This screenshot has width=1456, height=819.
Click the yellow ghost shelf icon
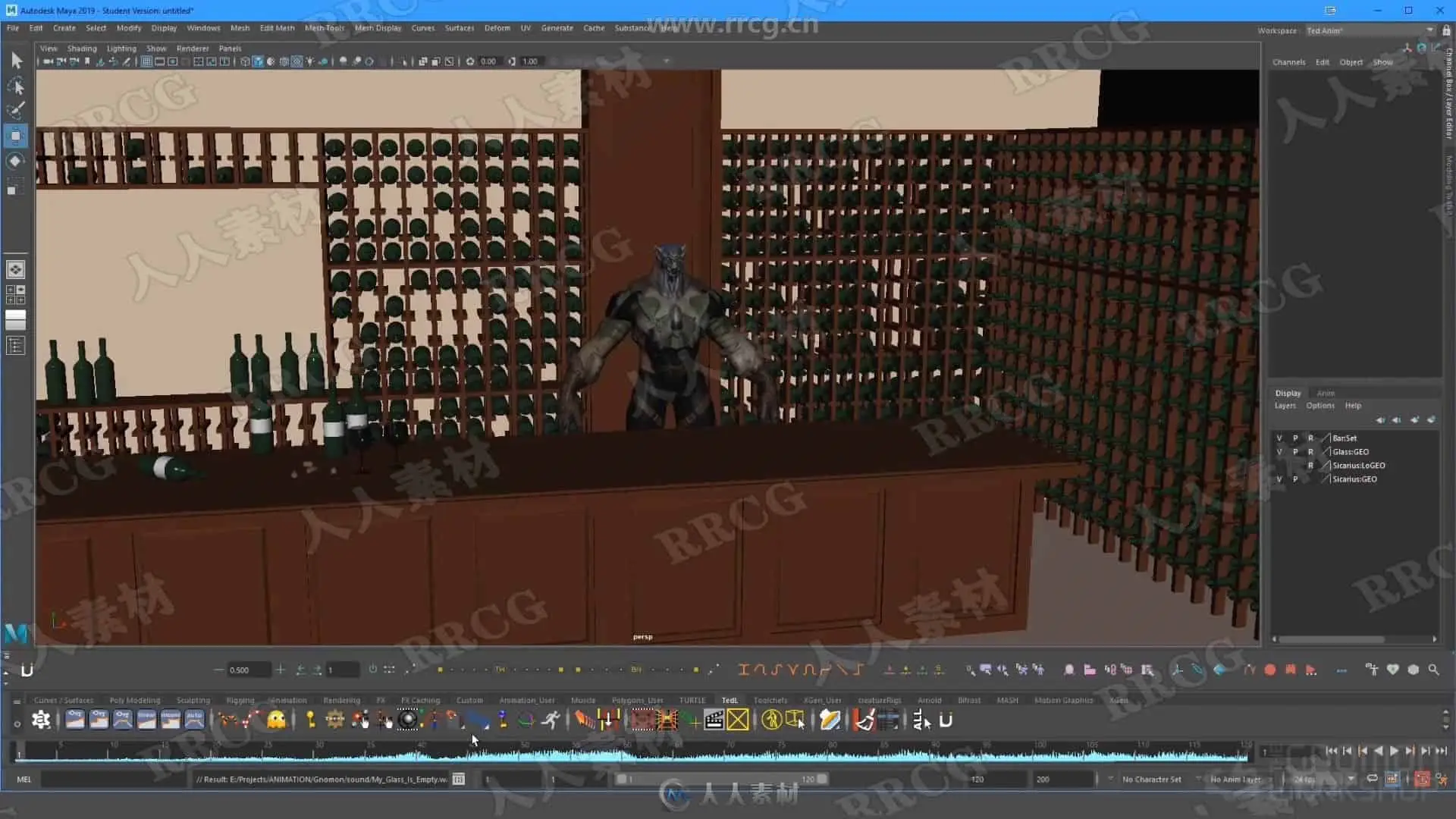point(277,720)
